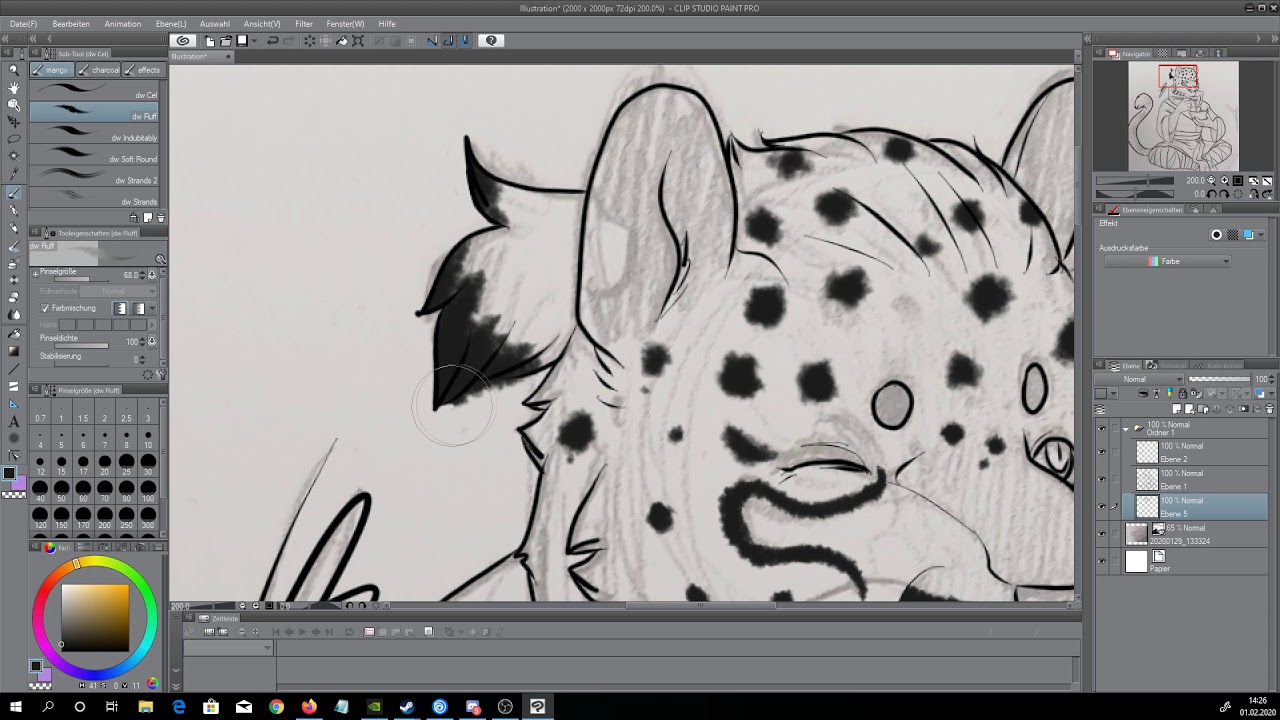The width and height of the screenshot is (1280, 720).
Task: Open Steam from the taskbar
Action: click(x=407, y=706)
